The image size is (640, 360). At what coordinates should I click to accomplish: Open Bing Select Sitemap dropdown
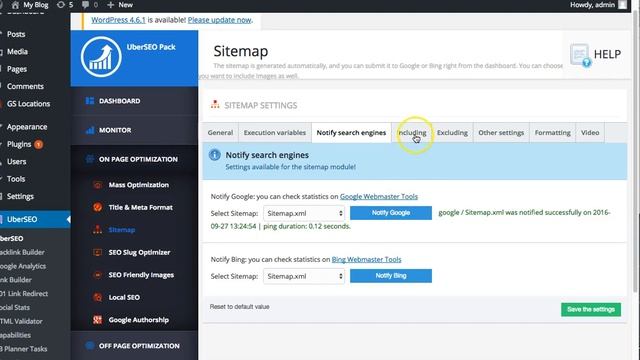coord(304,276)
